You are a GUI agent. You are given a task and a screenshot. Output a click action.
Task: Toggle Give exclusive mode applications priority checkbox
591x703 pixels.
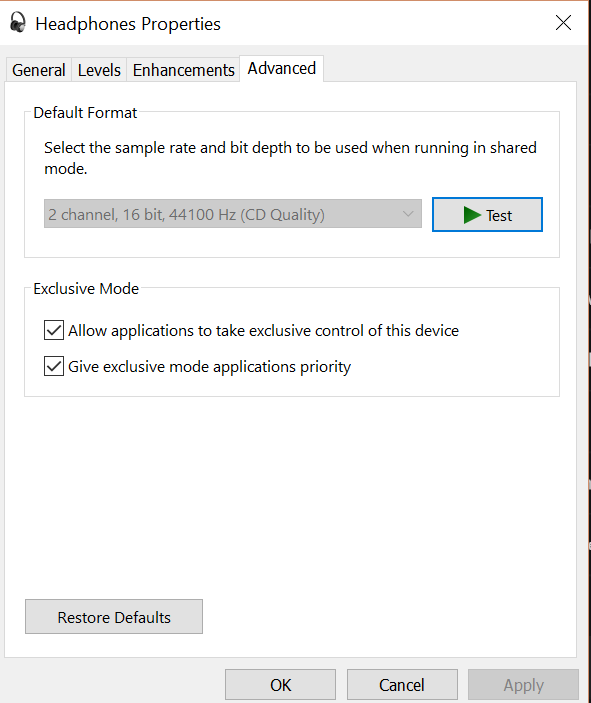pyautogui.click(x=54, y=366)
